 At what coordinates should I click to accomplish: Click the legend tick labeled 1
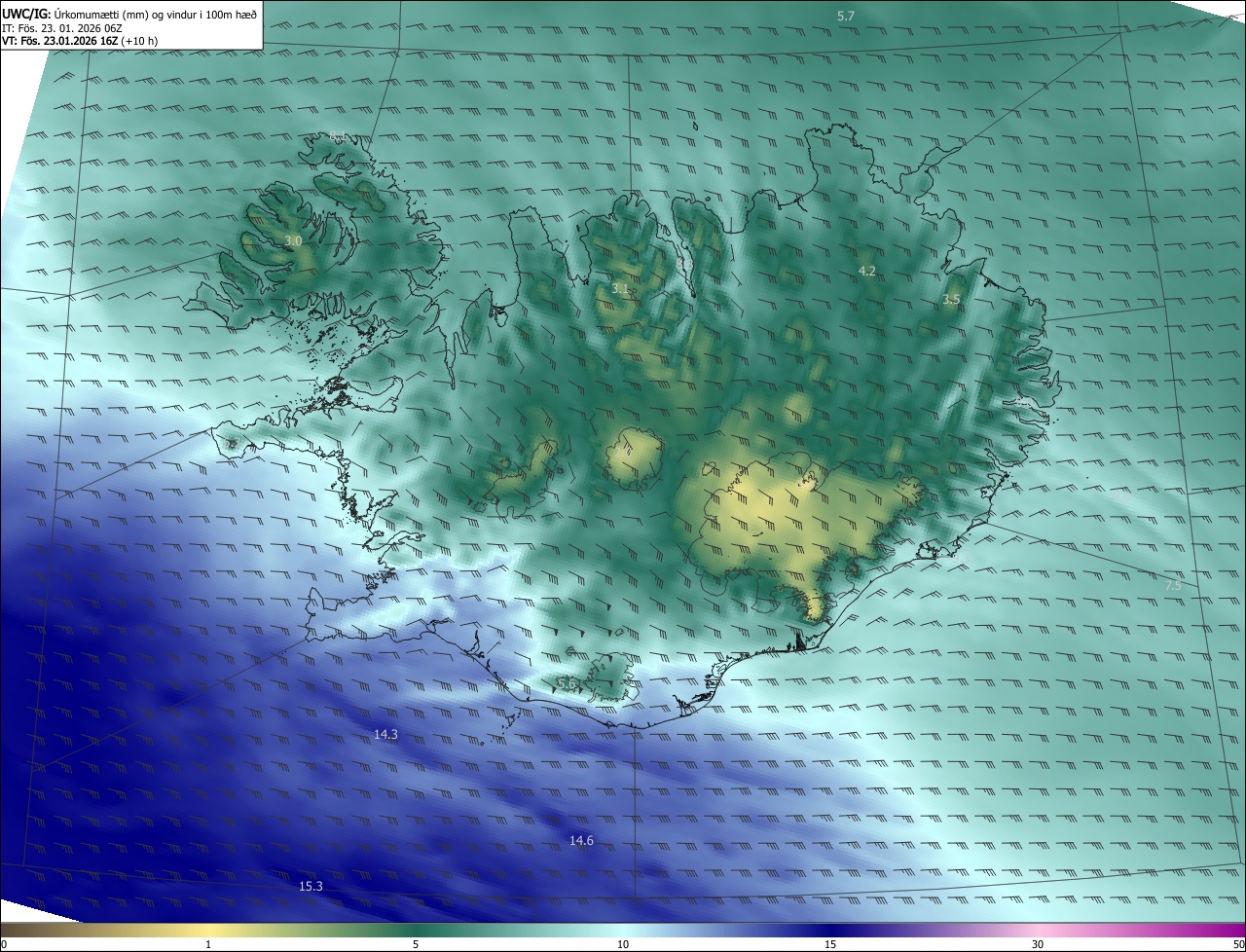(208, 944)
